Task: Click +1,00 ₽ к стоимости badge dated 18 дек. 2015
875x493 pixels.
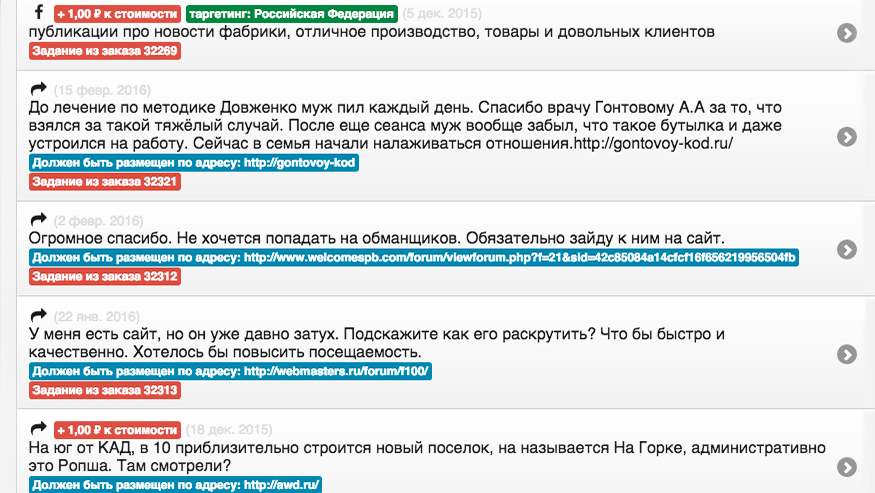Action: [117, 430]
